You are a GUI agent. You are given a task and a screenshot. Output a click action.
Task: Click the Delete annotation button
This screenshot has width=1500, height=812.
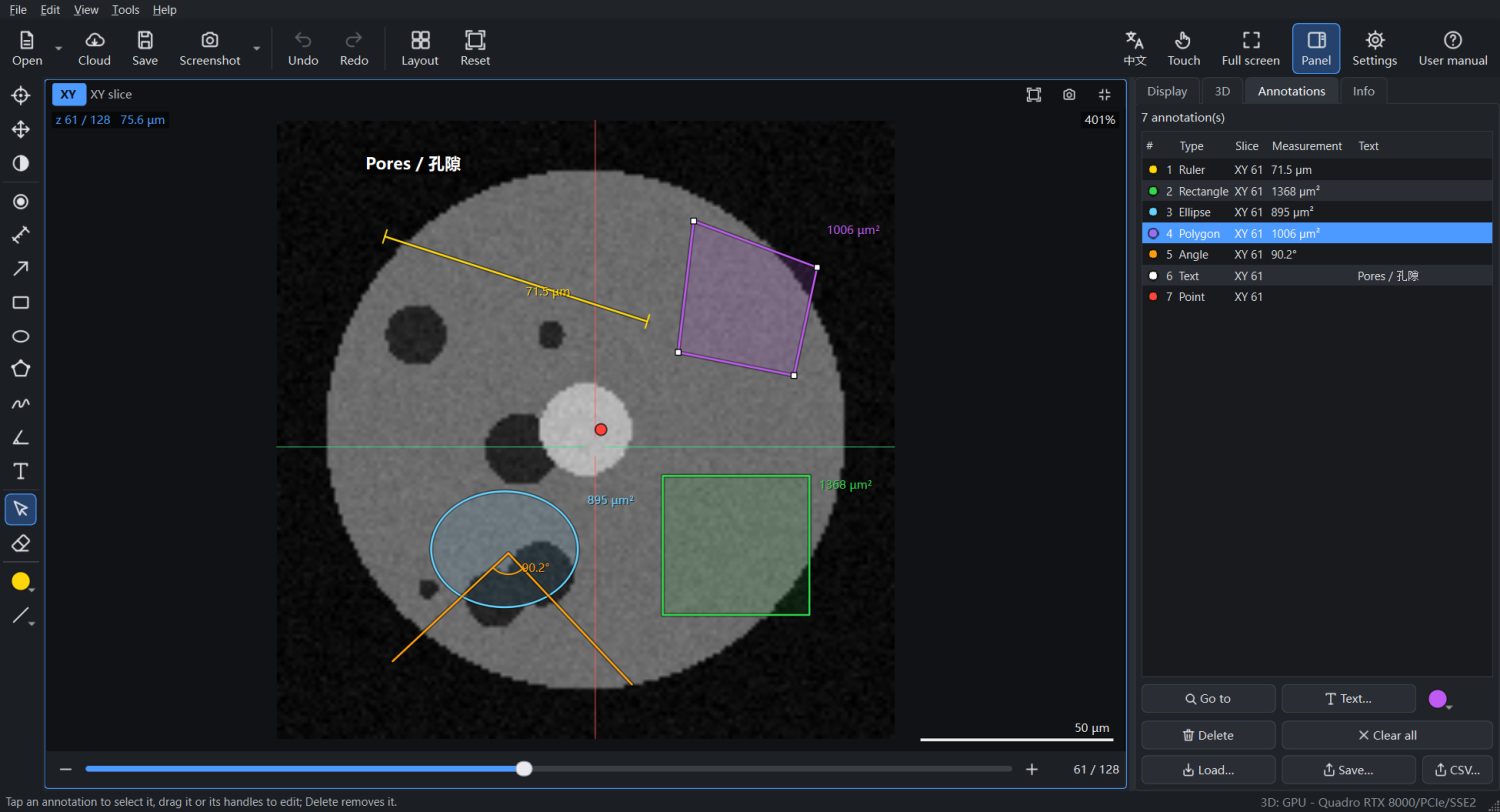[x=1208, y=735]
